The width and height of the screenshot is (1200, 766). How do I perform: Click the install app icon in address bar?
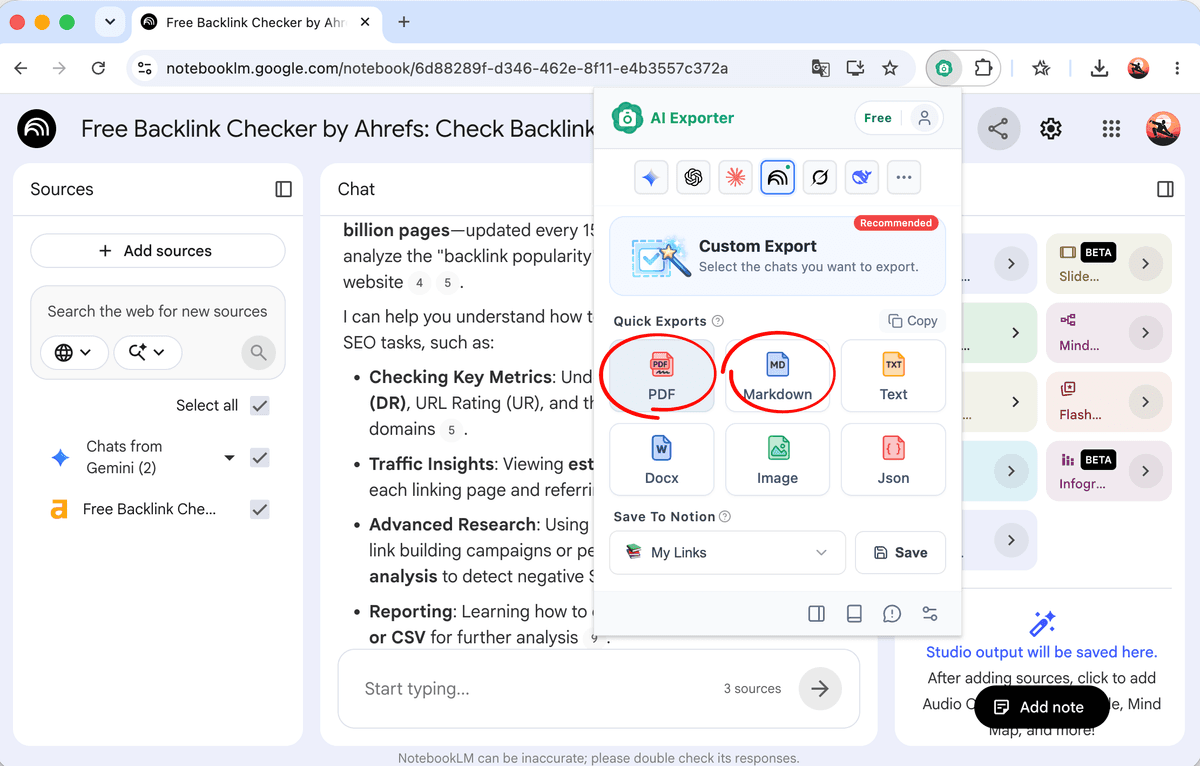[x=855, y=68]
